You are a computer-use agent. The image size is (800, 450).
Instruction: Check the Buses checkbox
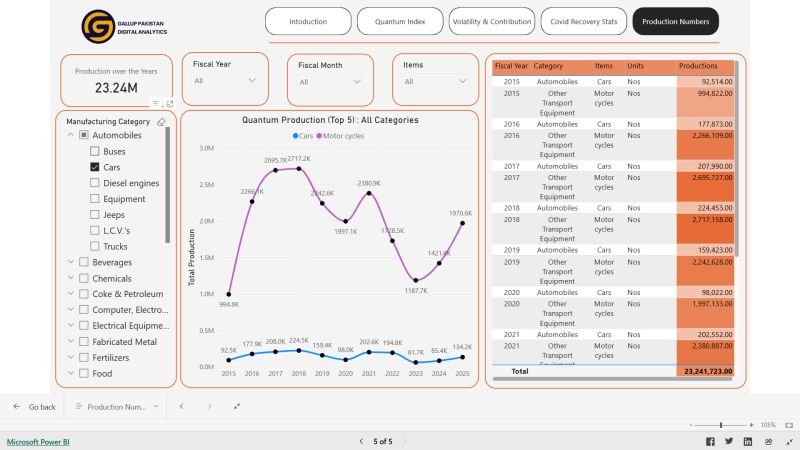tap(95, 151)
